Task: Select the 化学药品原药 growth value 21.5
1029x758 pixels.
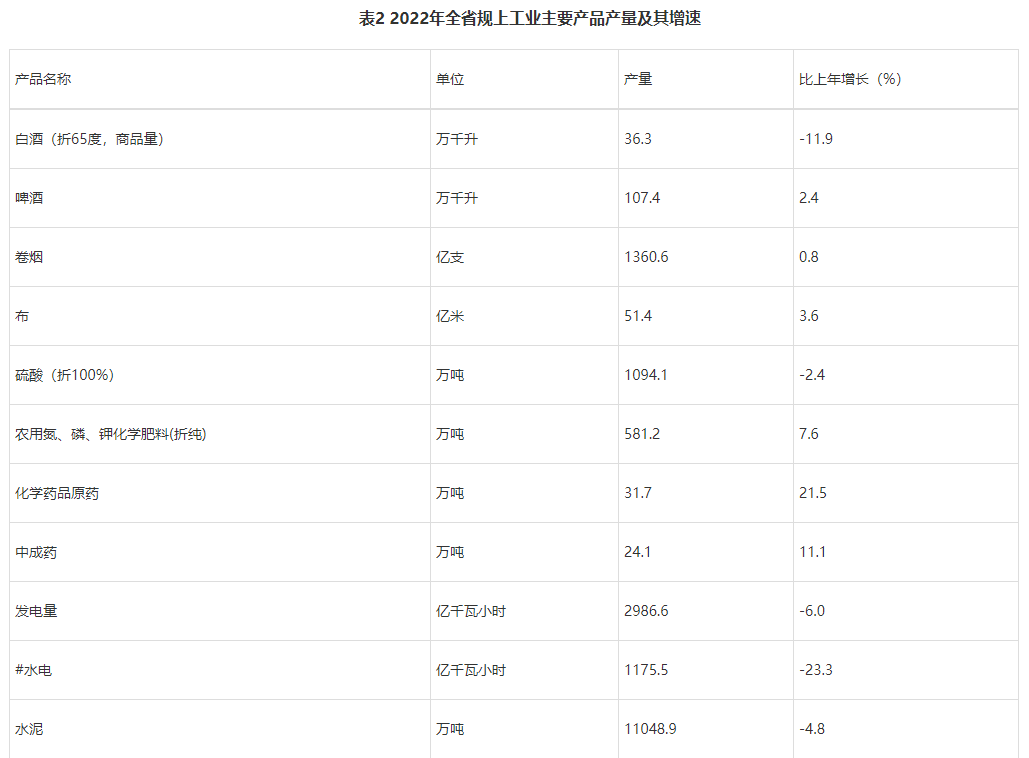Action: [x=813, y=493]
